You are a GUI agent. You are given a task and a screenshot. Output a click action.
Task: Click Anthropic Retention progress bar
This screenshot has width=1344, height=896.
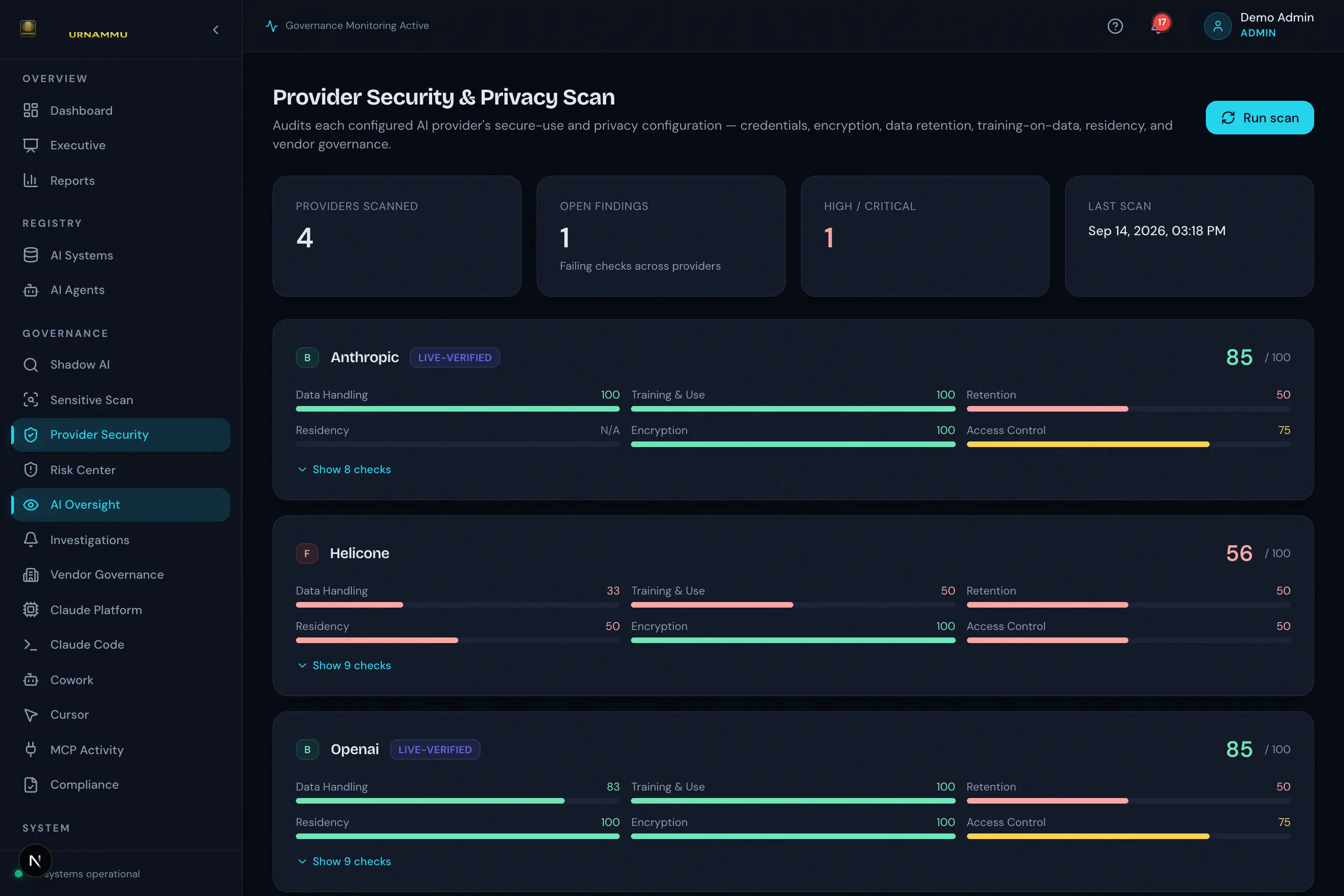[x=1128, y=409]
